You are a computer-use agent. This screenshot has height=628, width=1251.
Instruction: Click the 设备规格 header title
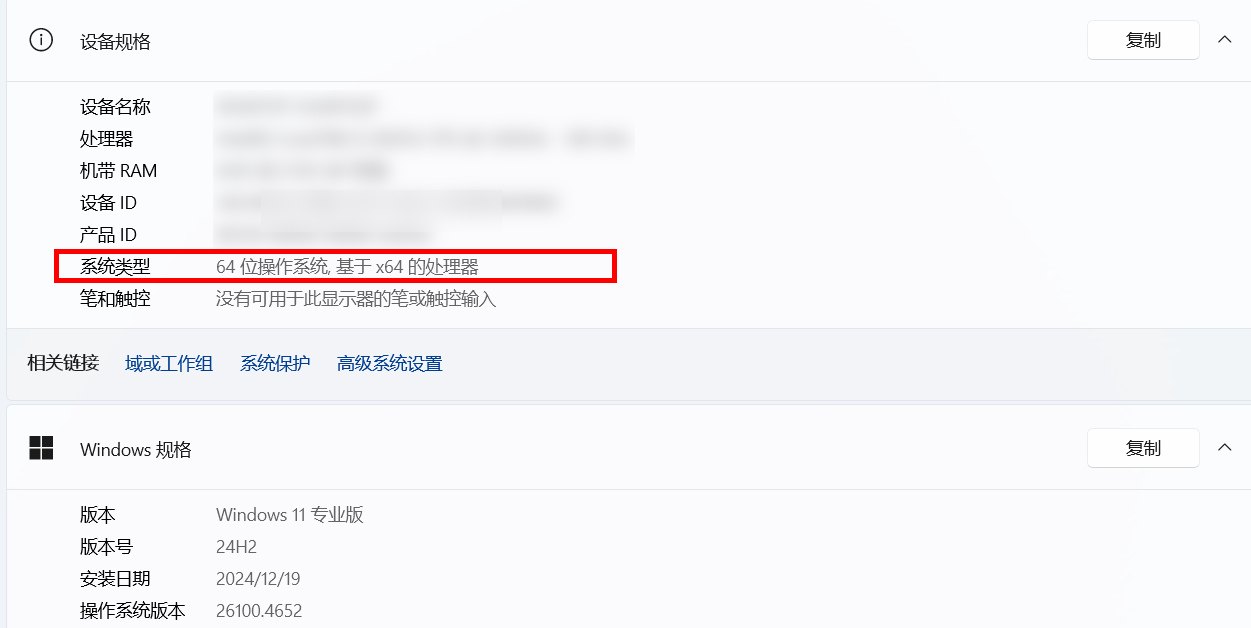point(115,41)
